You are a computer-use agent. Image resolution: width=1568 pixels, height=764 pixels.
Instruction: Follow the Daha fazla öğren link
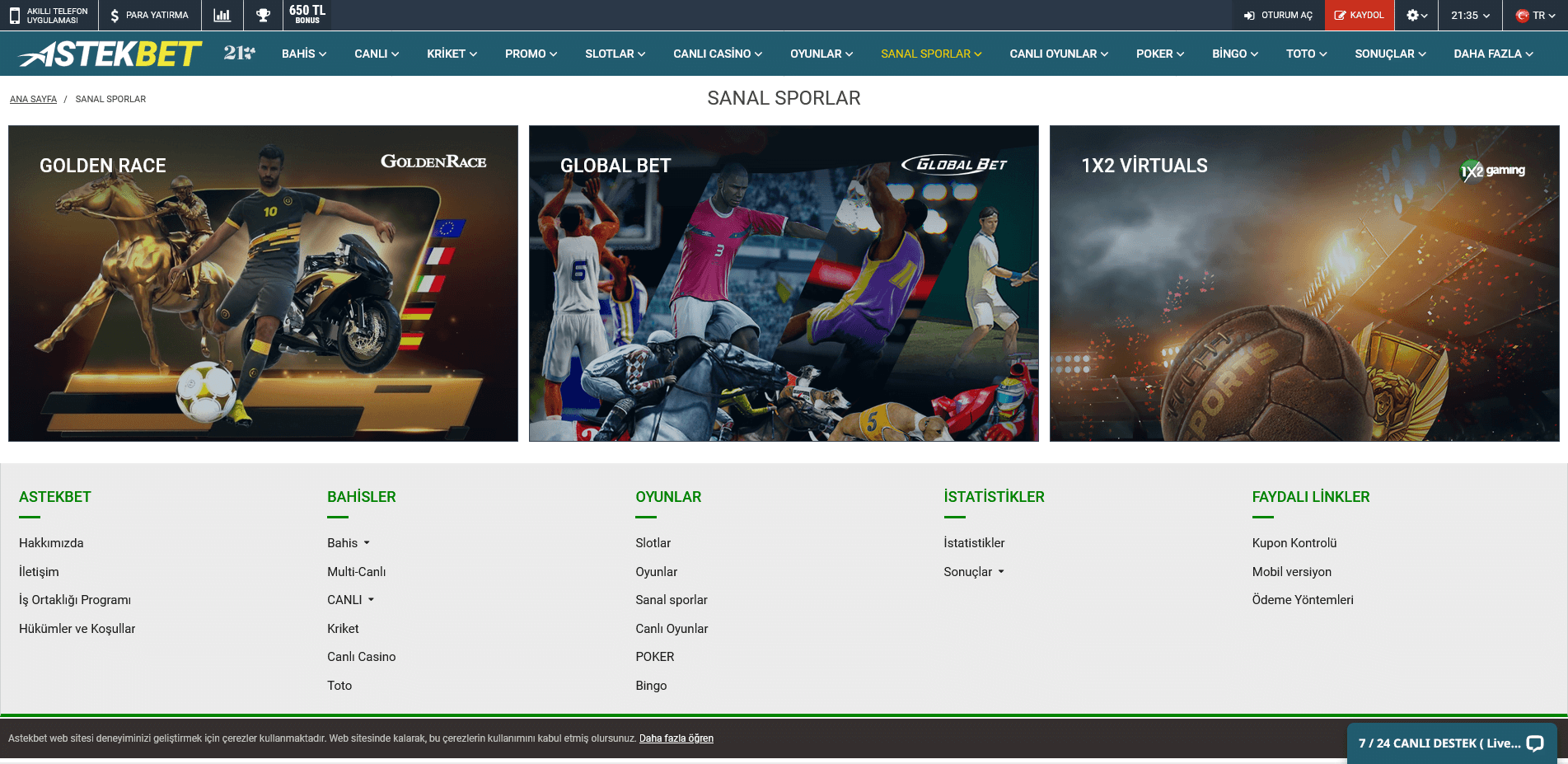coord(676,738)
